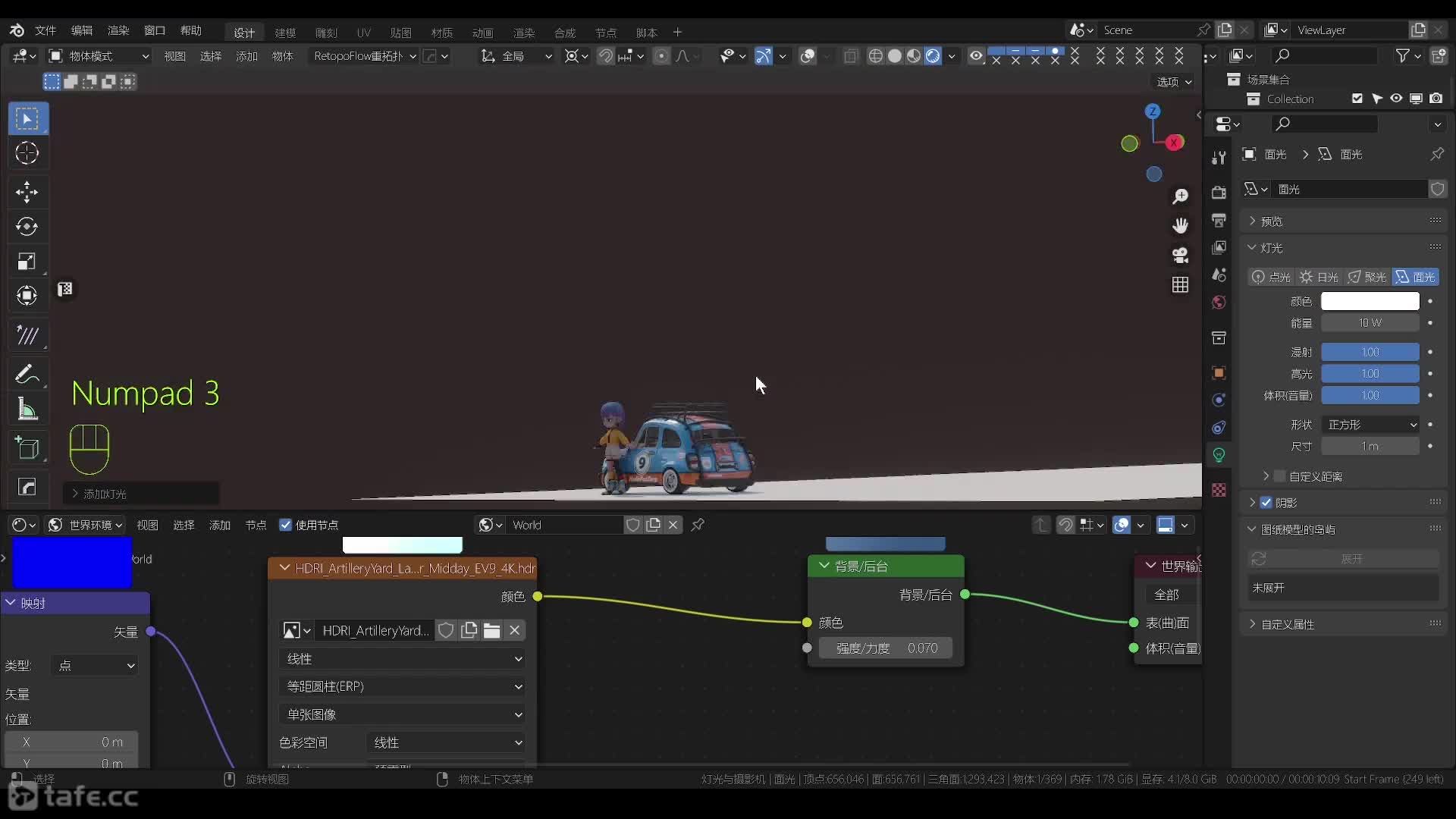Toggle Collection render camera icon
Image resolution: width=1456 pixels, height=819 pixels.
(x=1436, y=99)
